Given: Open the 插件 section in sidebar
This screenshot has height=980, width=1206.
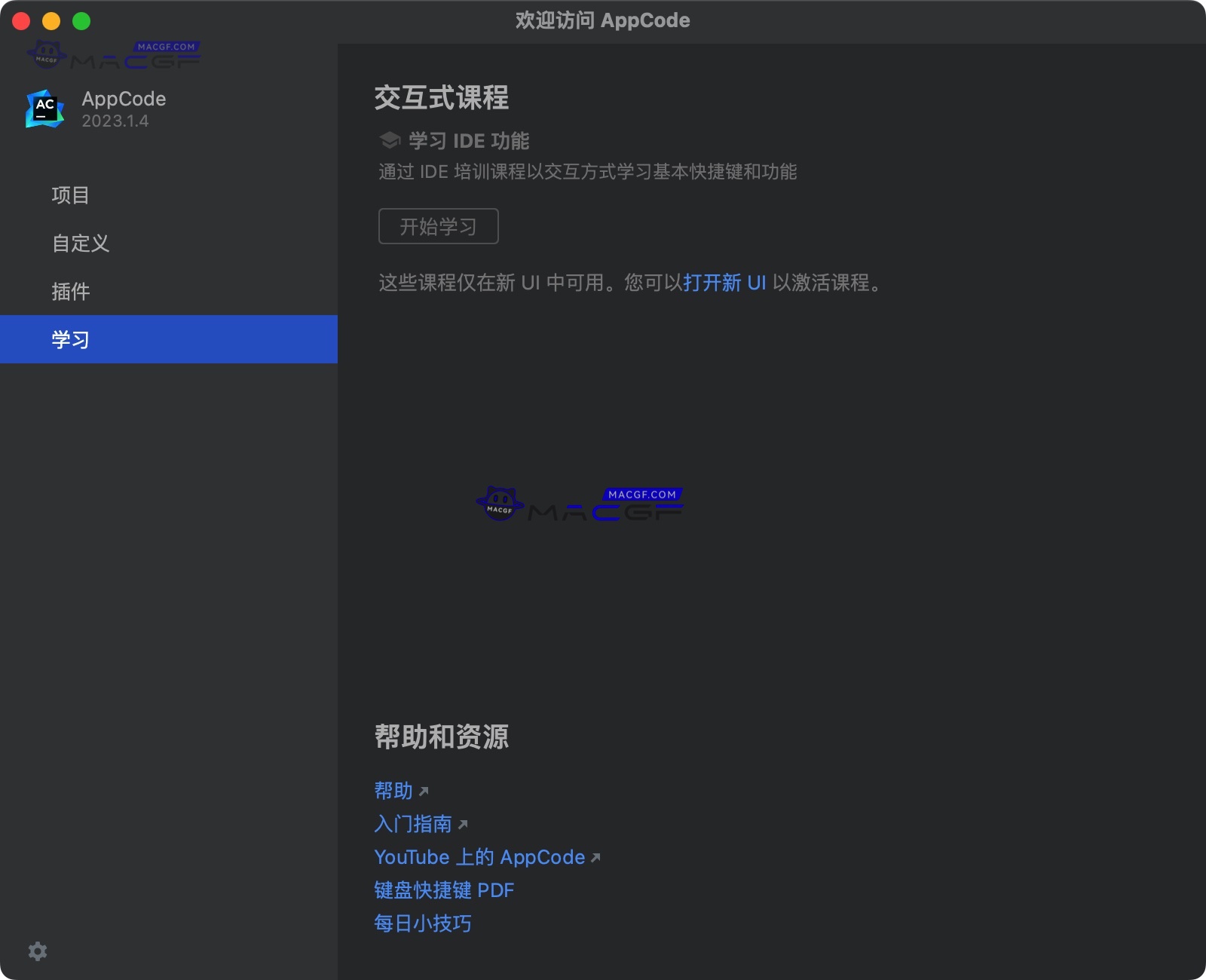Looking at the screenshot, I should coord(71,291).
